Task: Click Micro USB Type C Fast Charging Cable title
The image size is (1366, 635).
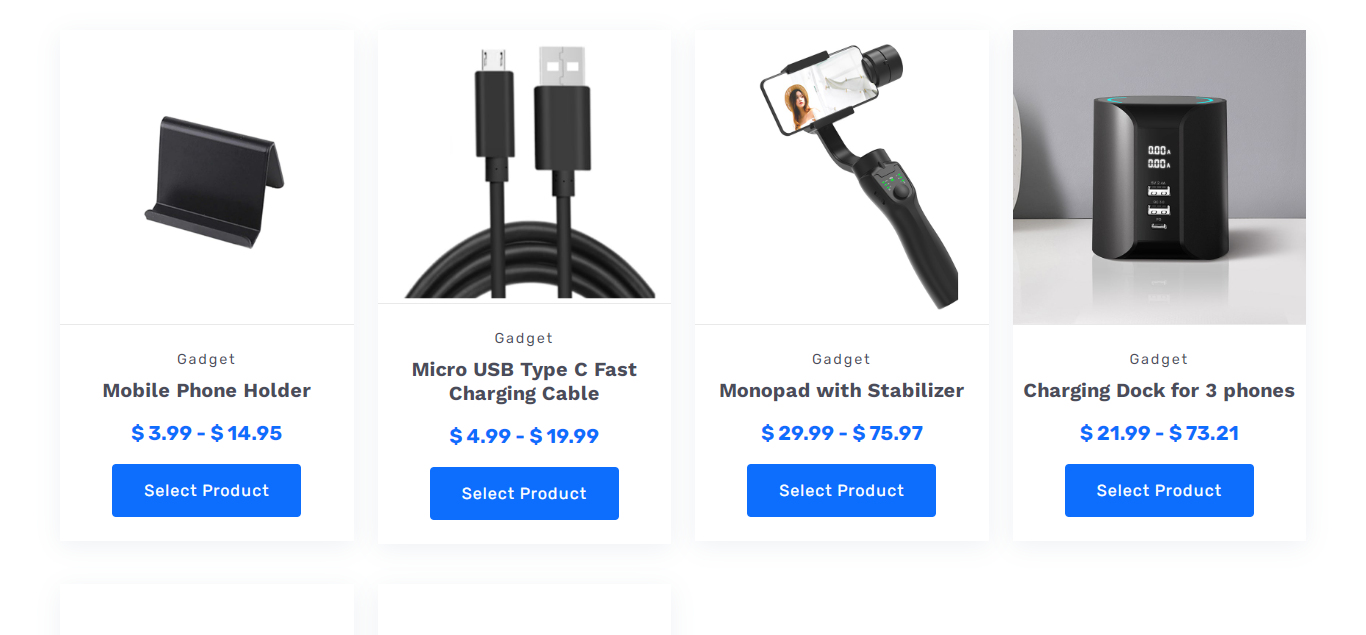Action: pos(524,381)
